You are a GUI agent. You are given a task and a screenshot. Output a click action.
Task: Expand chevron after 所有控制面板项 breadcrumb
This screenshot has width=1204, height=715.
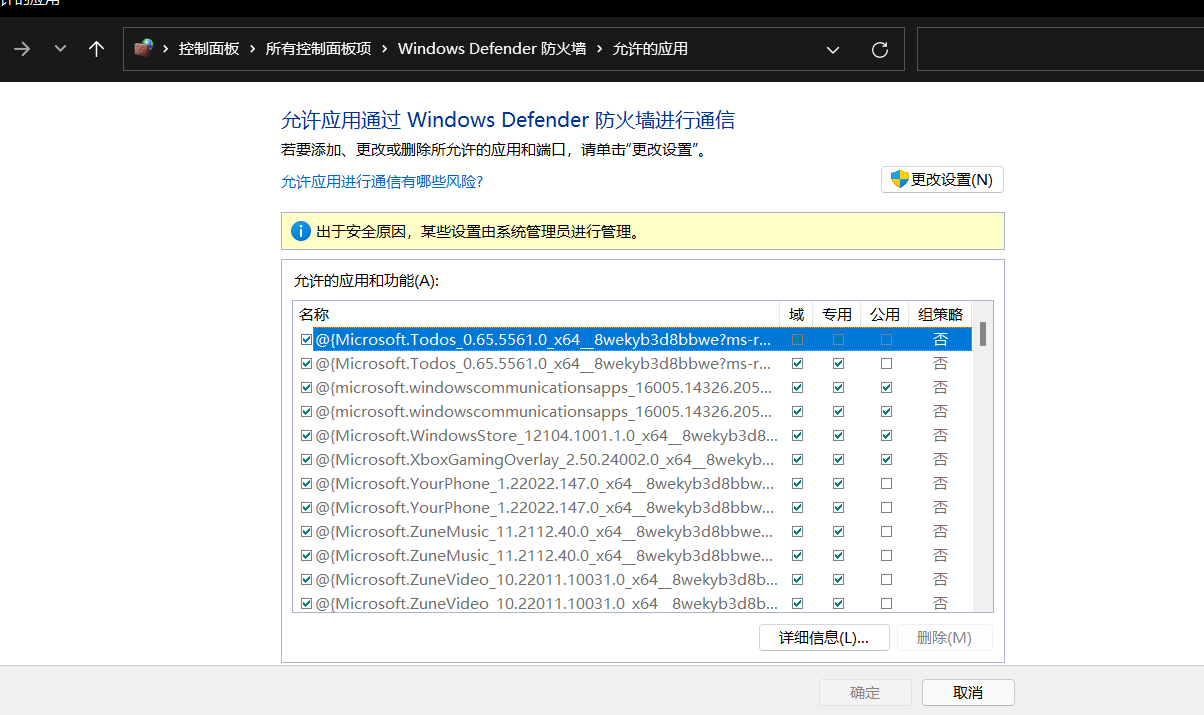tap(385, 48)
